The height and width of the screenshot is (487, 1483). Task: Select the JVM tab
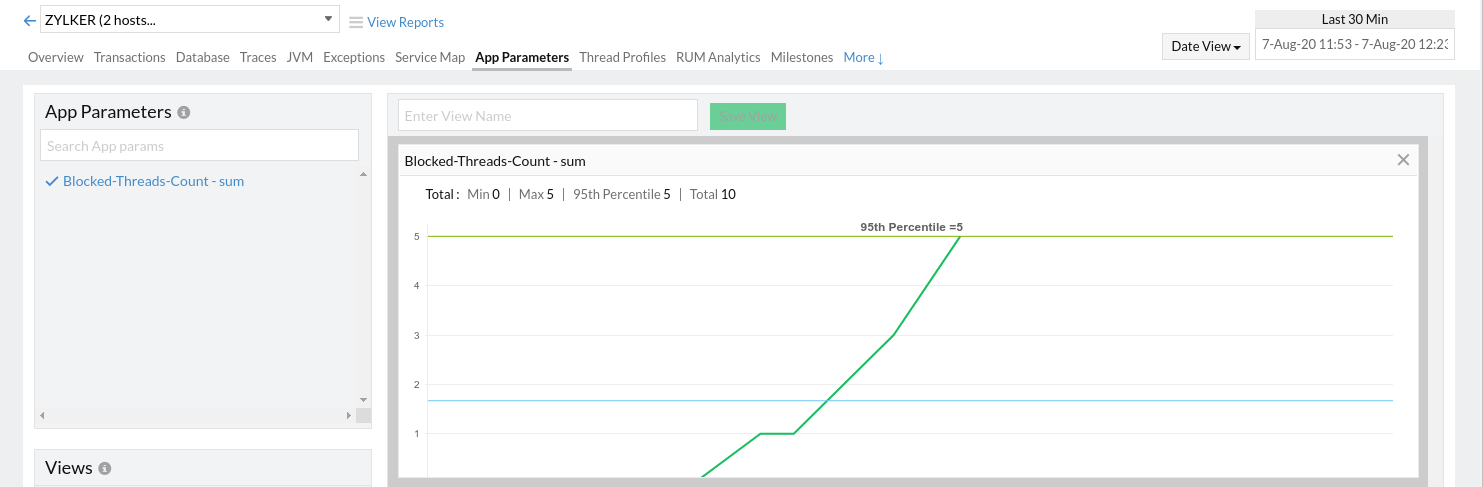(300, 57)
